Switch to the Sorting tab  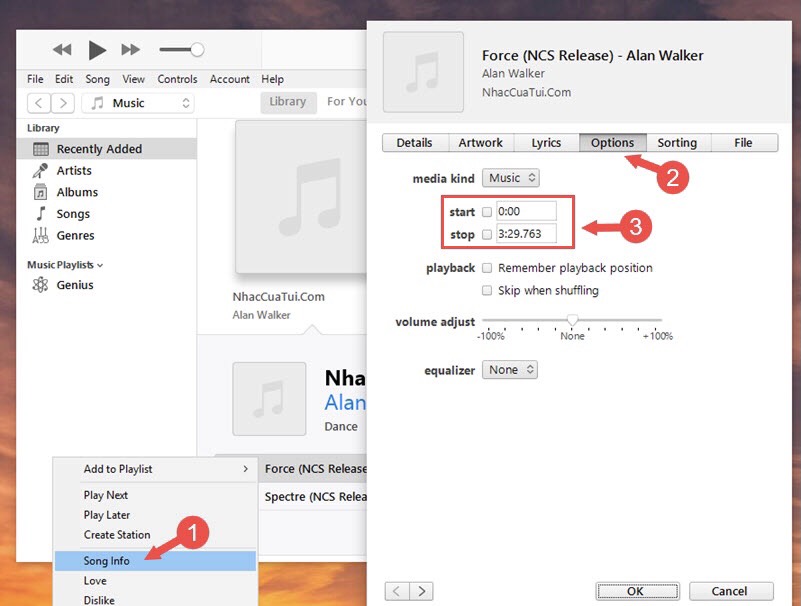[x=677, y=143]
